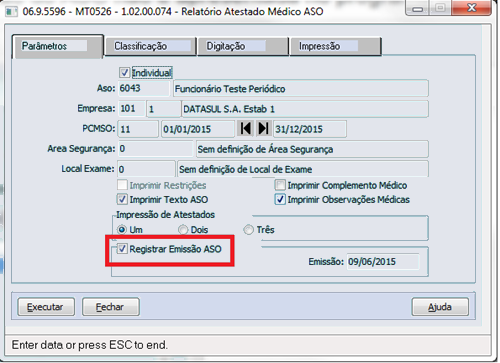Click the PCMSO start date 01/01/2015
Screen dimensions: 500x363
198,129
